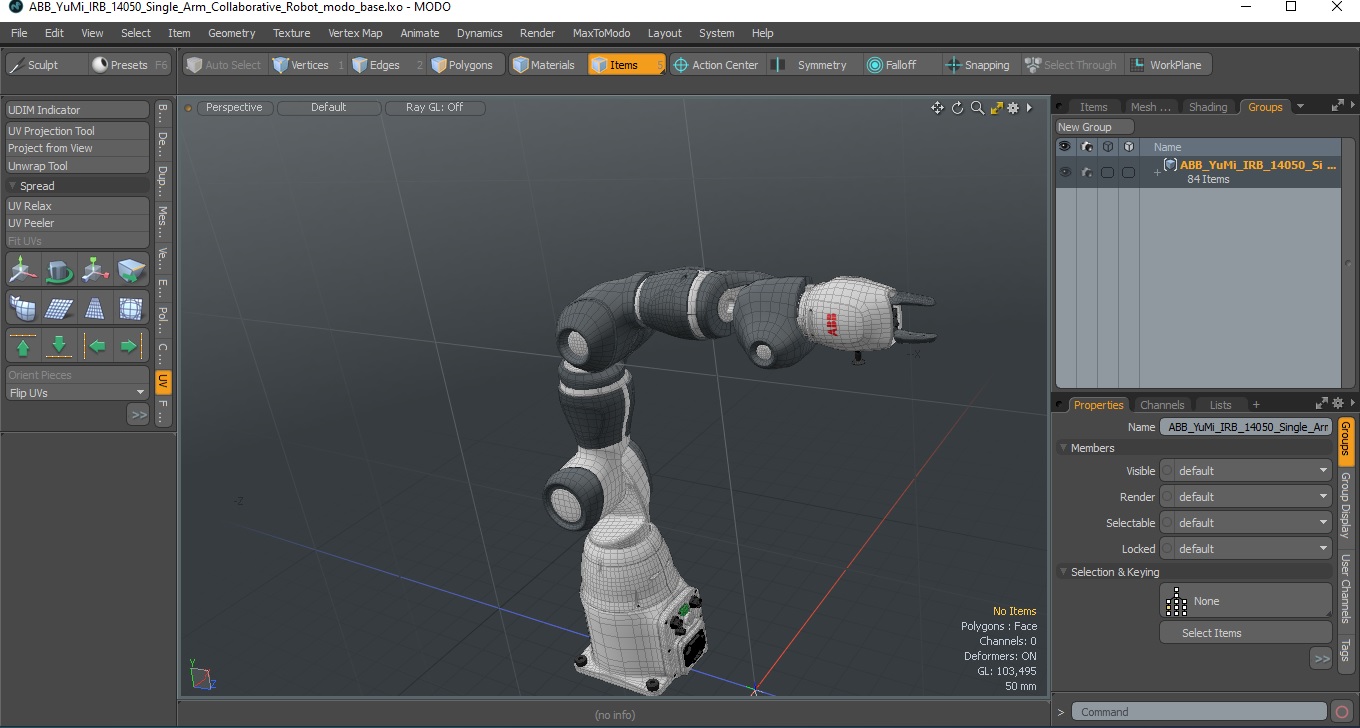The height and width of the screenshot is (728, 1360).
Task: Toggle visibility eye of ABB_YuMi group
Action: click(1064, 172)
